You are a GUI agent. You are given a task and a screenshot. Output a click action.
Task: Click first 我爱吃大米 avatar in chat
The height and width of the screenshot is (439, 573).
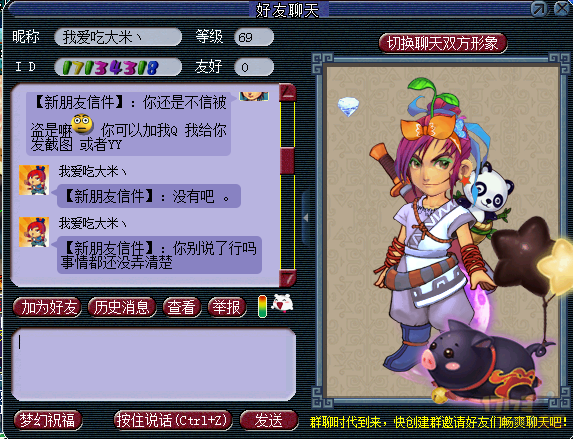coord(34,180)
